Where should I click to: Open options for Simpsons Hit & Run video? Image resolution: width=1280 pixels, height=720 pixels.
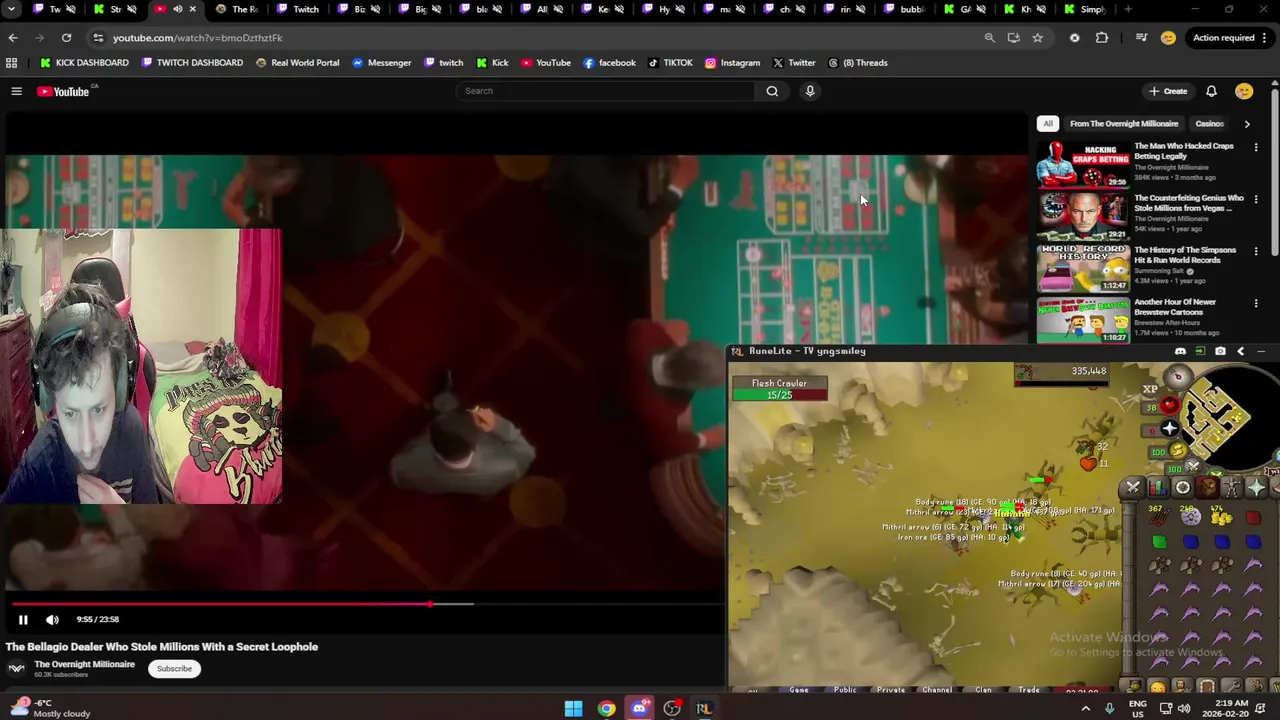tap(1256, 251)
